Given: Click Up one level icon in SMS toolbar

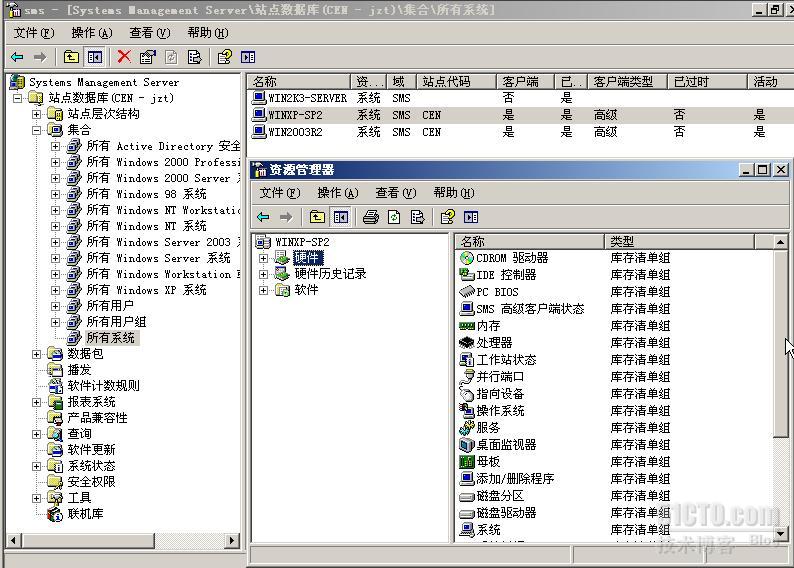Looking at the screenshot, I should 71,57.
